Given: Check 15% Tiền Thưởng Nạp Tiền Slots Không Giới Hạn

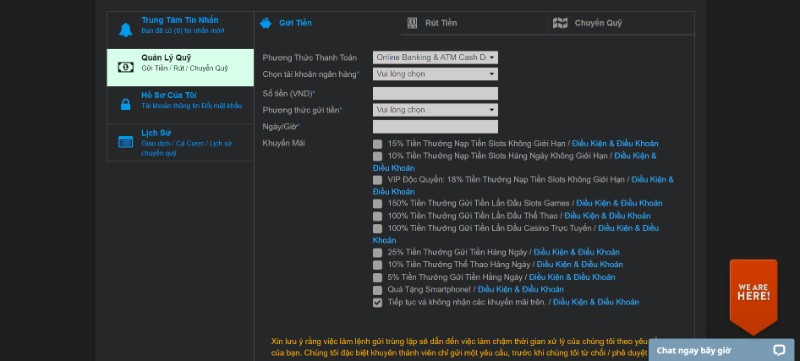Looking at the screenshot, I should point(377,144).
